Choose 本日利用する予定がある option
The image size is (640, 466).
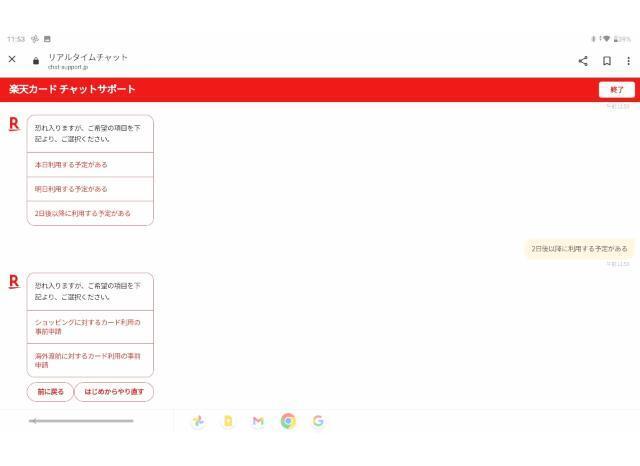click(x=90, y=165)
